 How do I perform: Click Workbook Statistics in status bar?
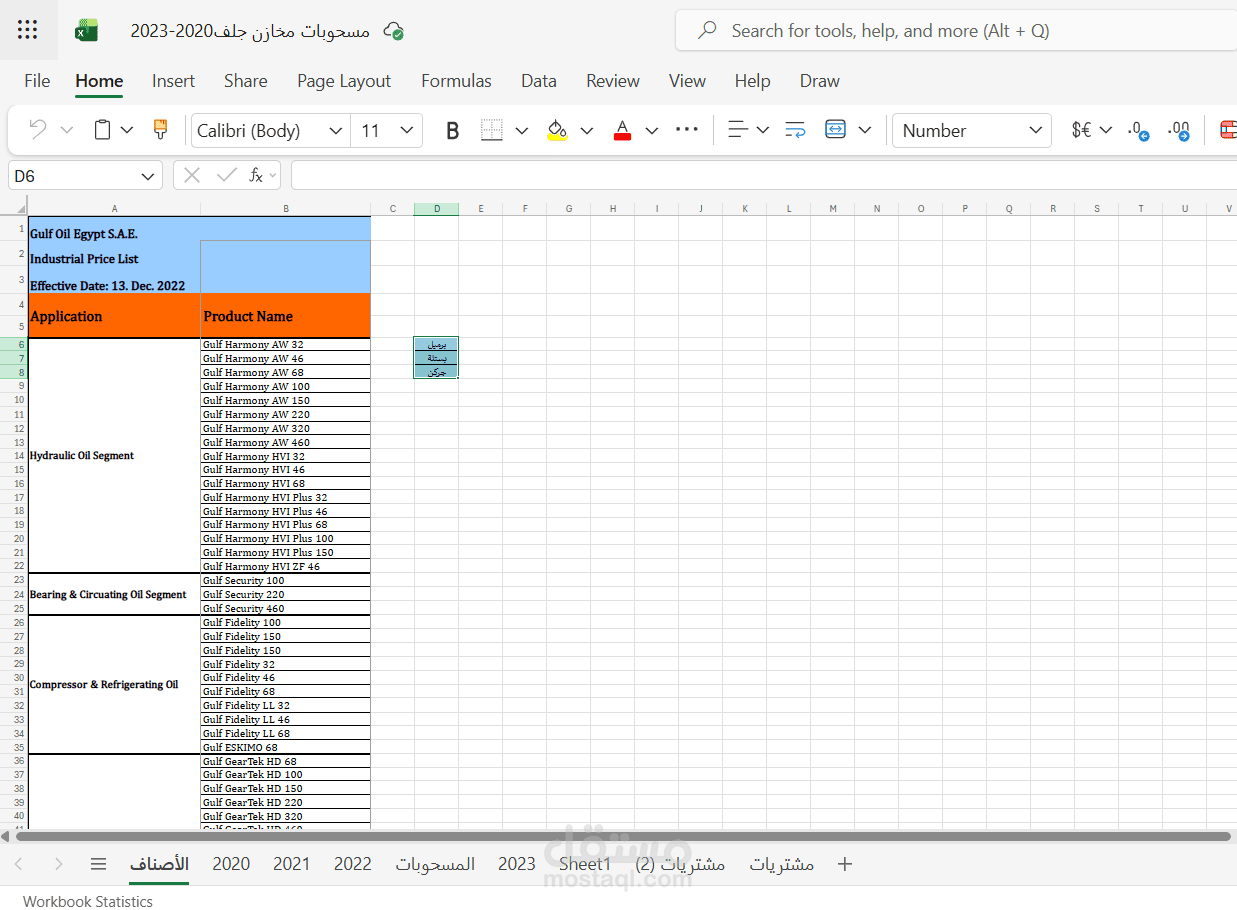coord(88,901)
